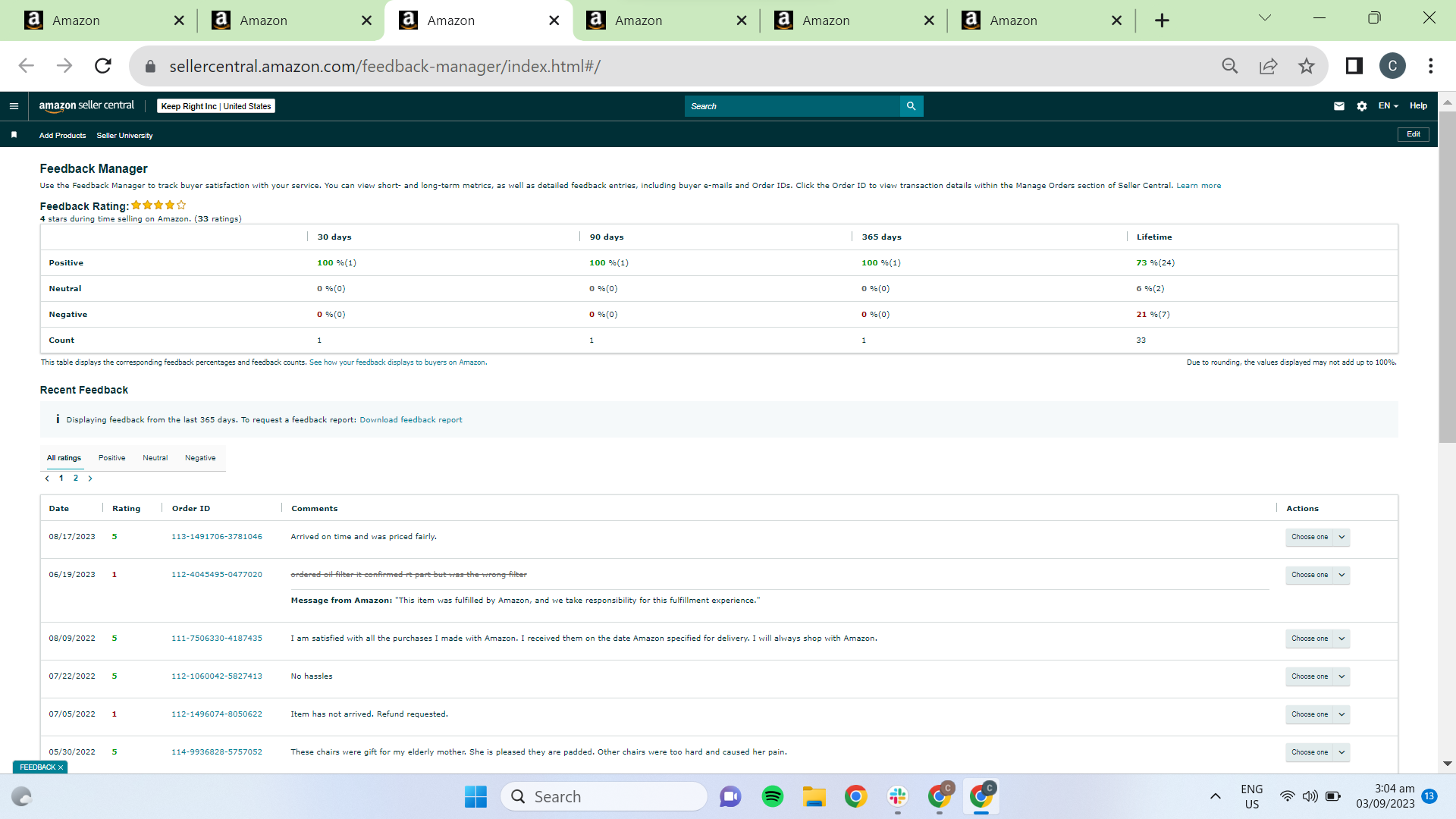Open order 114-9936828-5757052
This screenshot has height=819, width=1456.
pyautogui.click(x=217, y=752)
